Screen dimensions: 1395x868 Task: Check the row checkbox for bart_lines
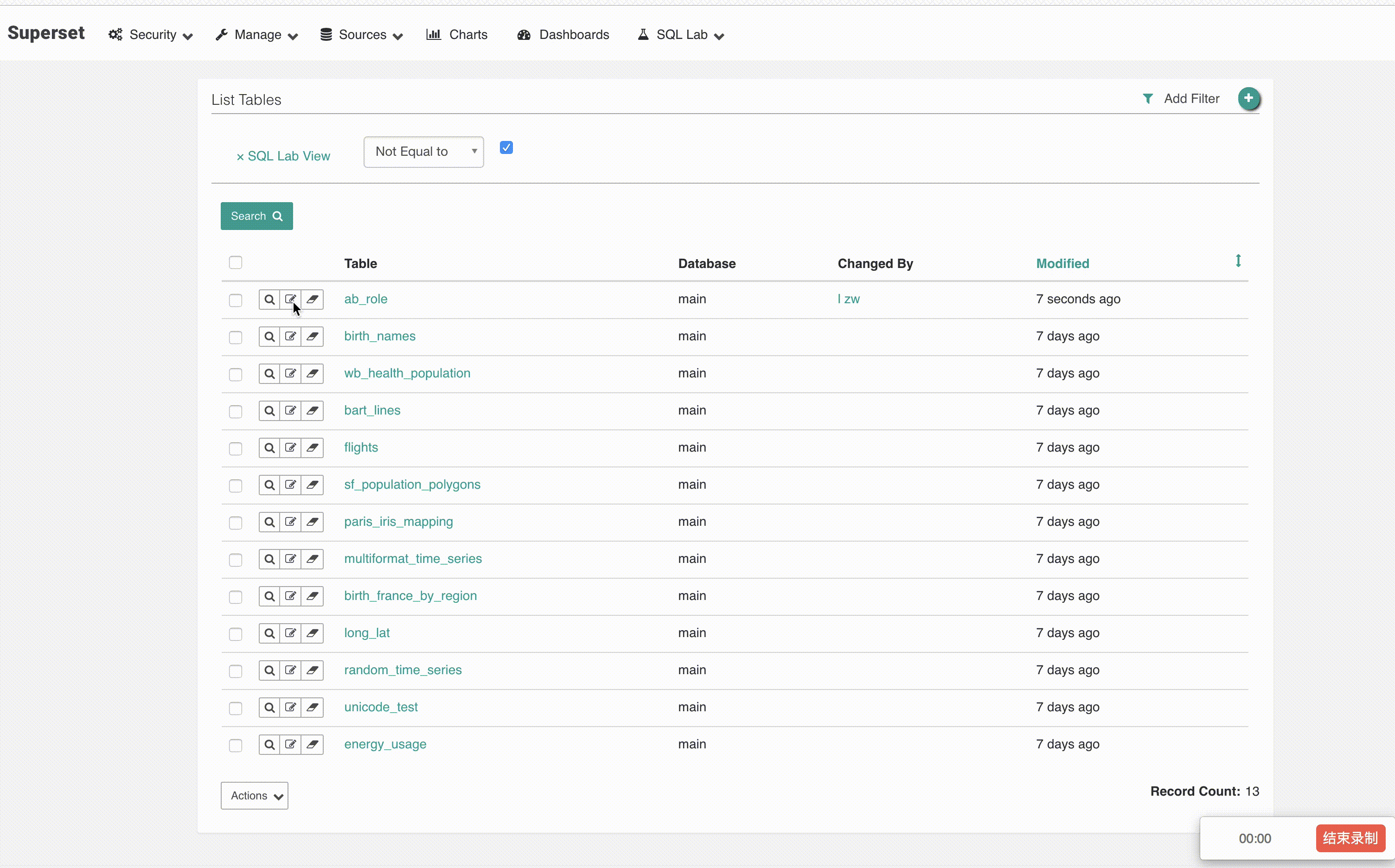pos(236,412)
